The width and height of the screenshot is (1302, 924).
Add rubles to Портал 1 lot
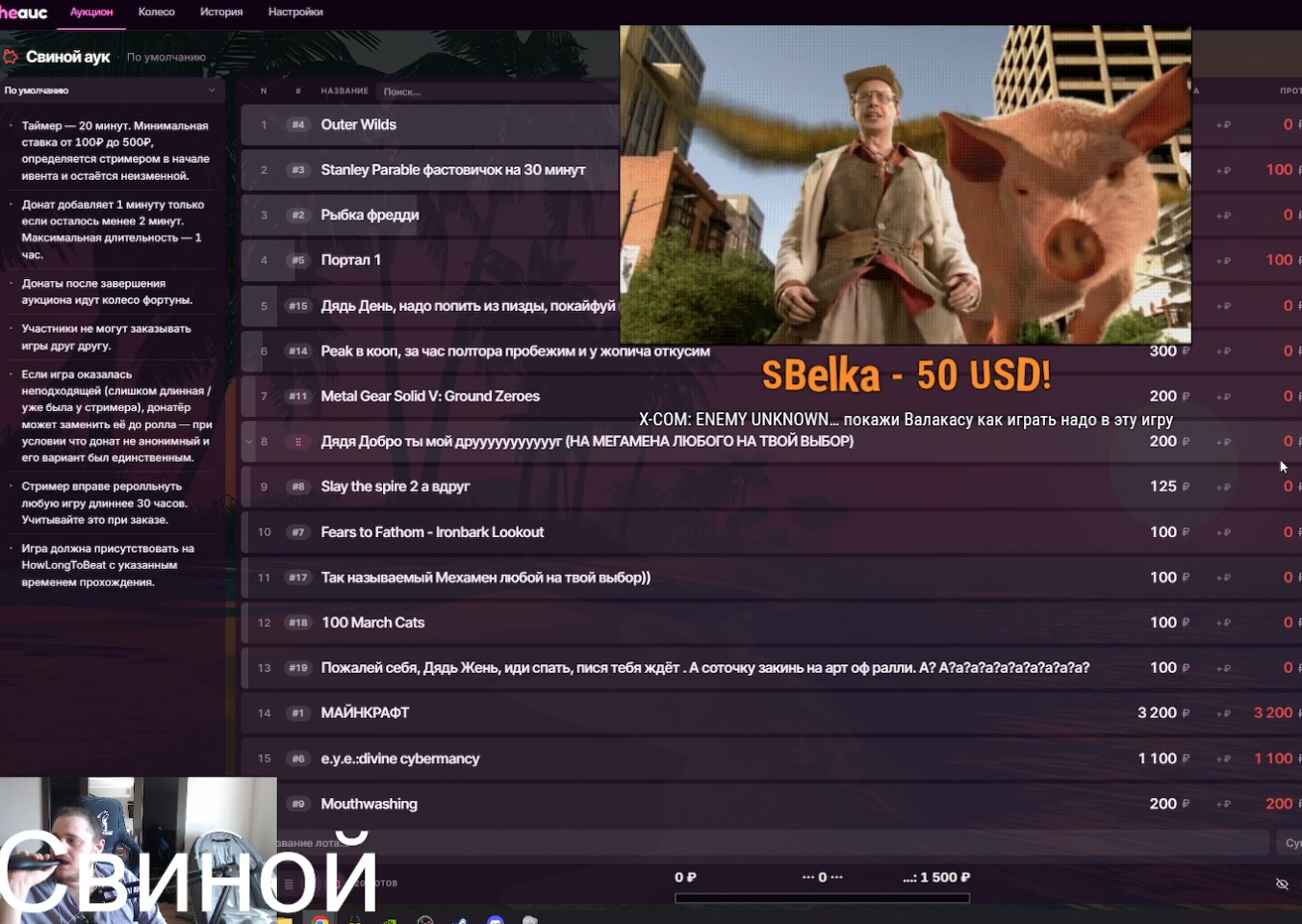pyautogui.click(x=1223, y=261)
